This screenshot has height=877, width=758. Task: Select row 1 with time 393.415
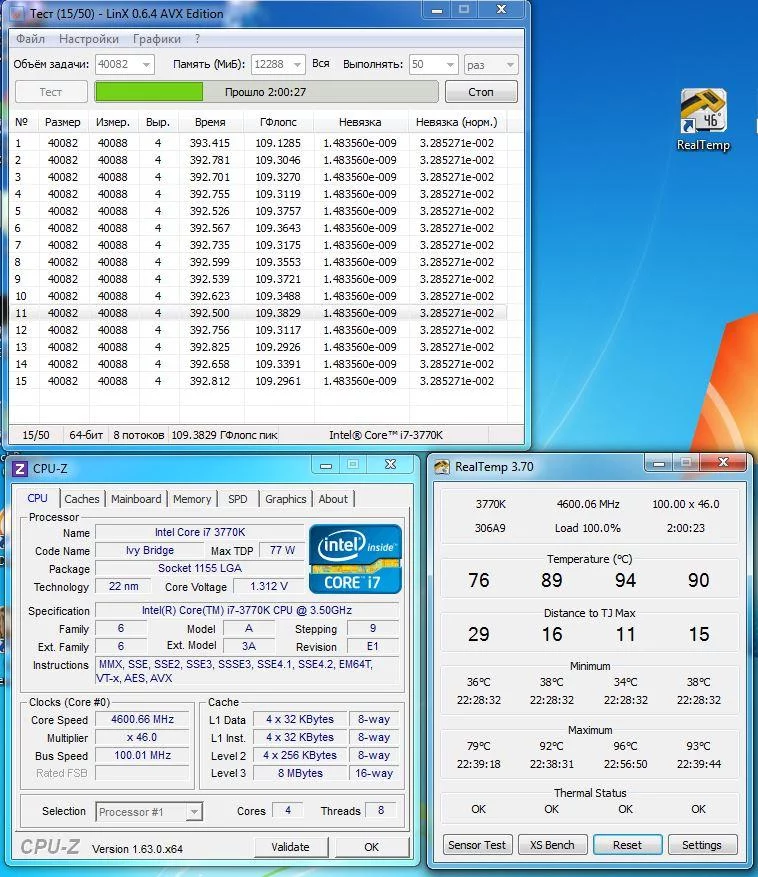click(x=258, y=143)
